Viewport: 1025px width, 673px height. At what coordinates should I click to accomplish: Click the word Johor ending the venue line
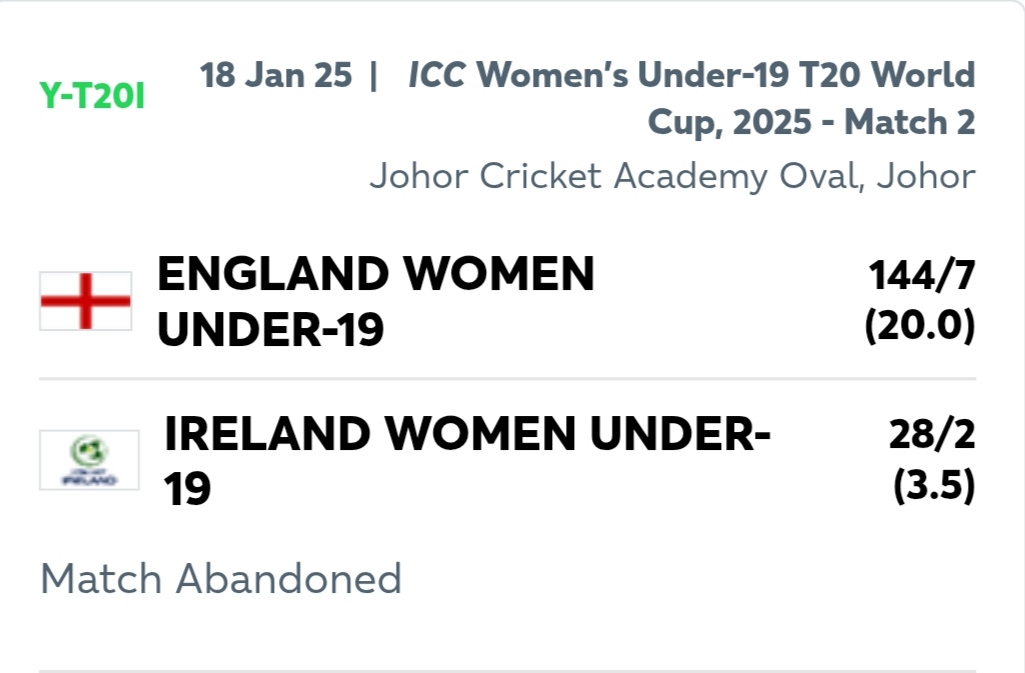coord(926,176)
